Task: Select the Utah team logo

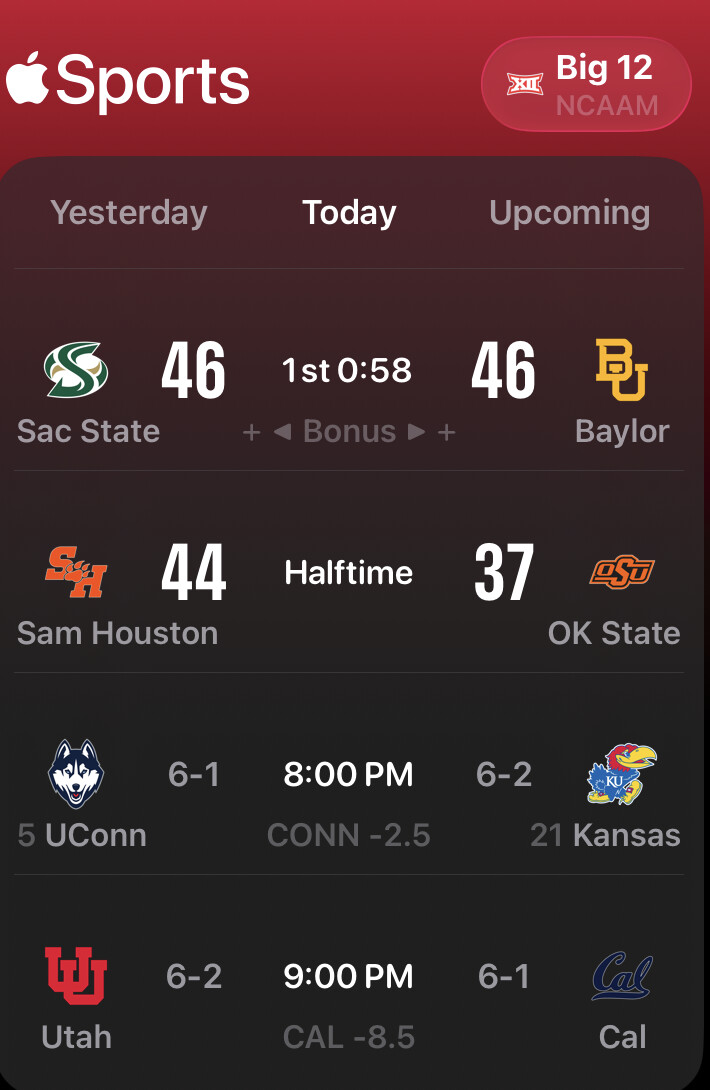Action: pyautogui.click(x=76, y=976)
